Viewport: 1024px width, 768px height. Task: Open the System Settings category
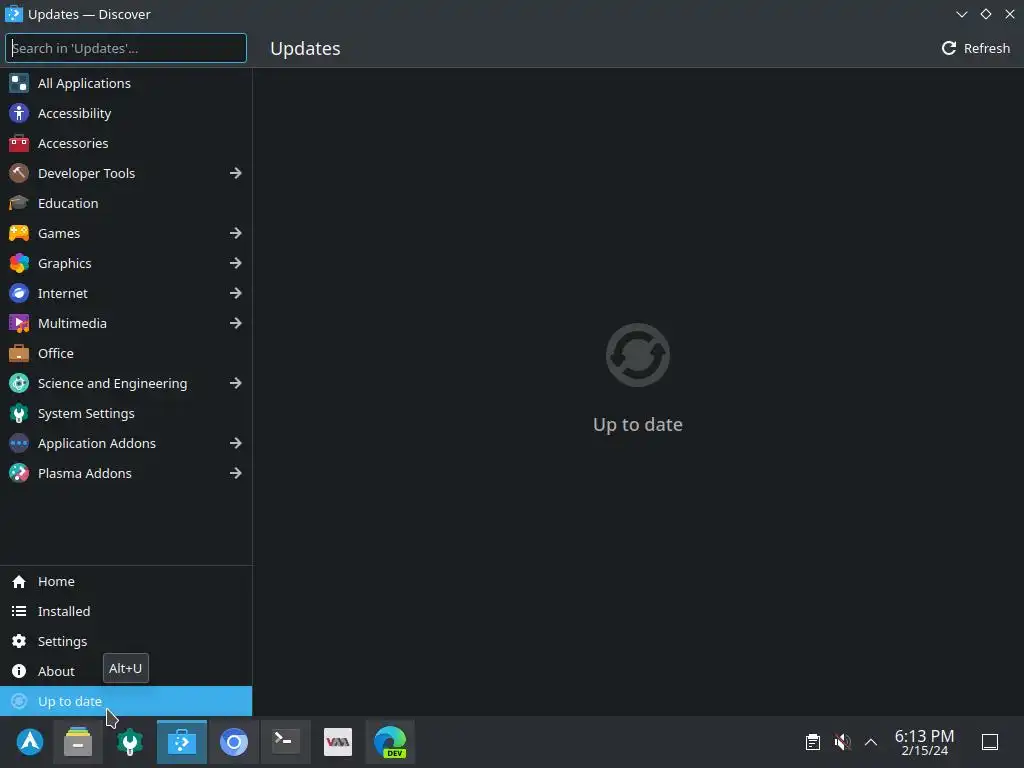click(x=126, y=413)
